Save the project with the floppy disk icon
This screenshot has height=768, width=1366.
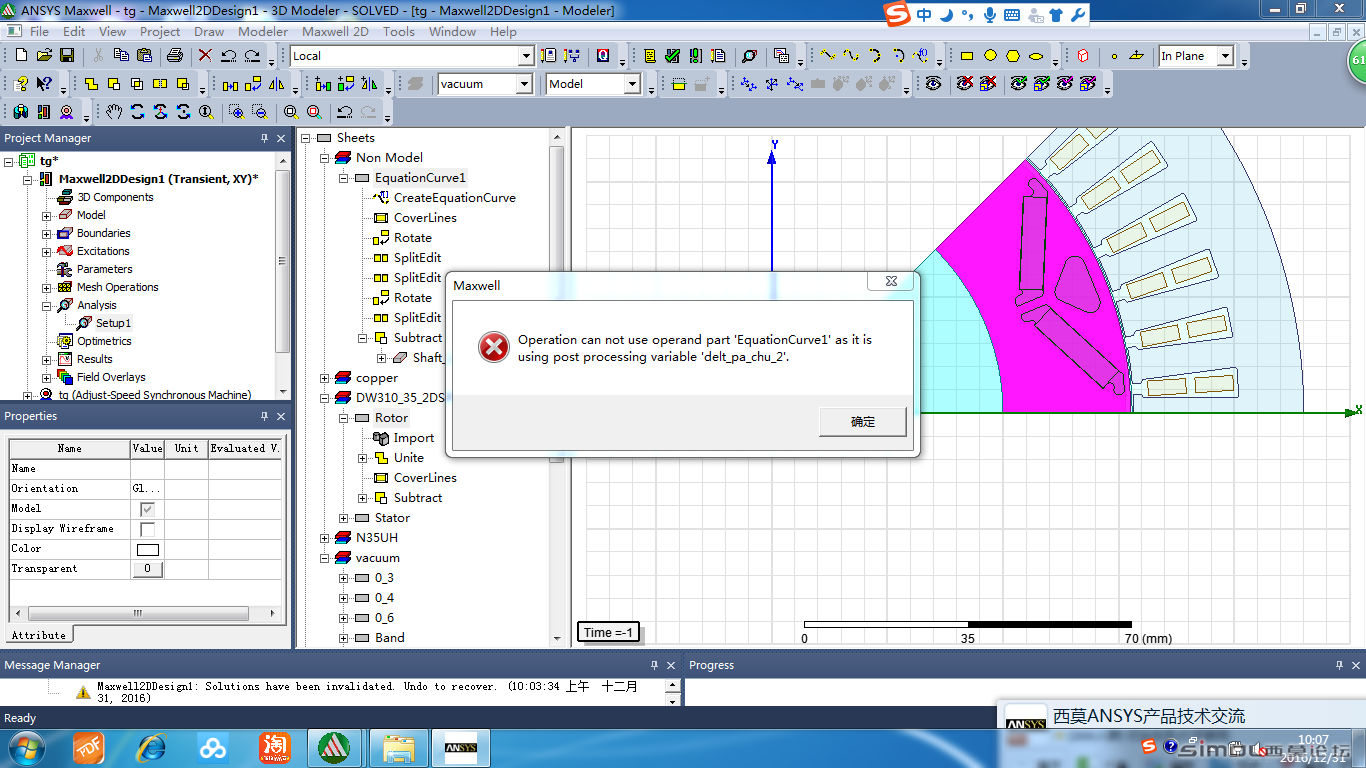(67, 56)
